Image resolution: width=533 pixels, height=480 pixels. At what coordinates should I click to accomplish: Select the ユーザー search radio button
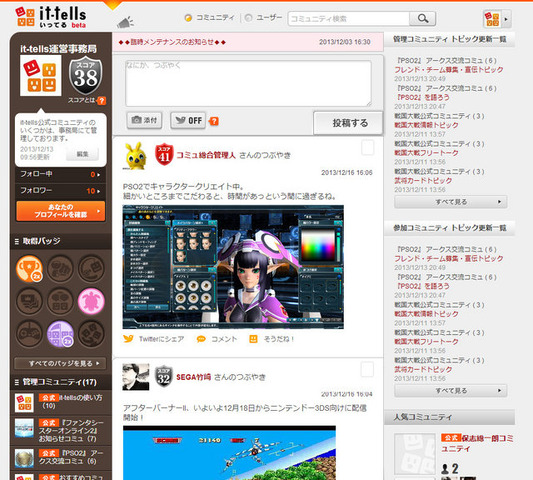[248, 18]
